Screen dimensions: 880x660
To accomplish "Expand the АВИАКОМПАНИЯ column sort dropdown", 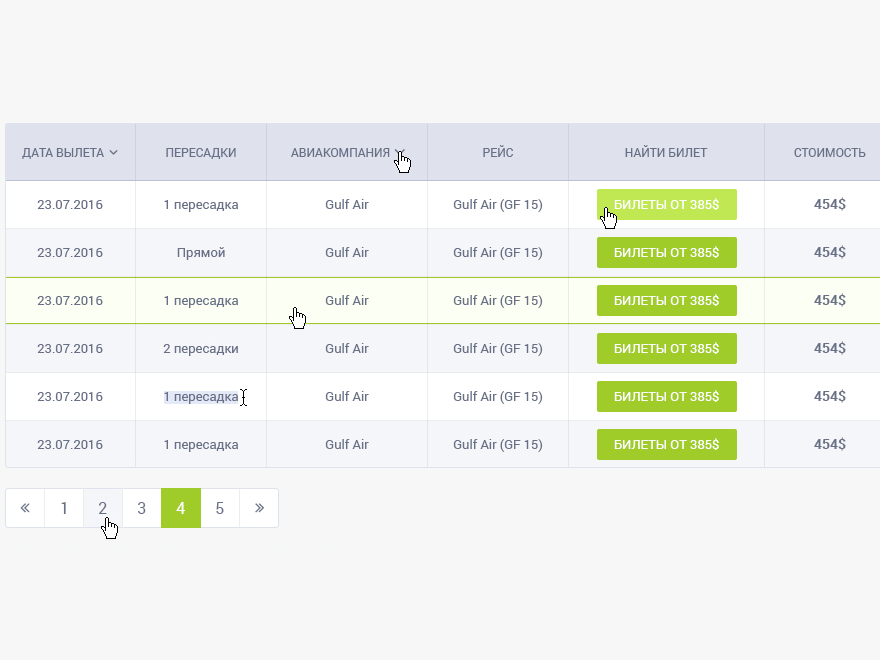I will (398, 153).
